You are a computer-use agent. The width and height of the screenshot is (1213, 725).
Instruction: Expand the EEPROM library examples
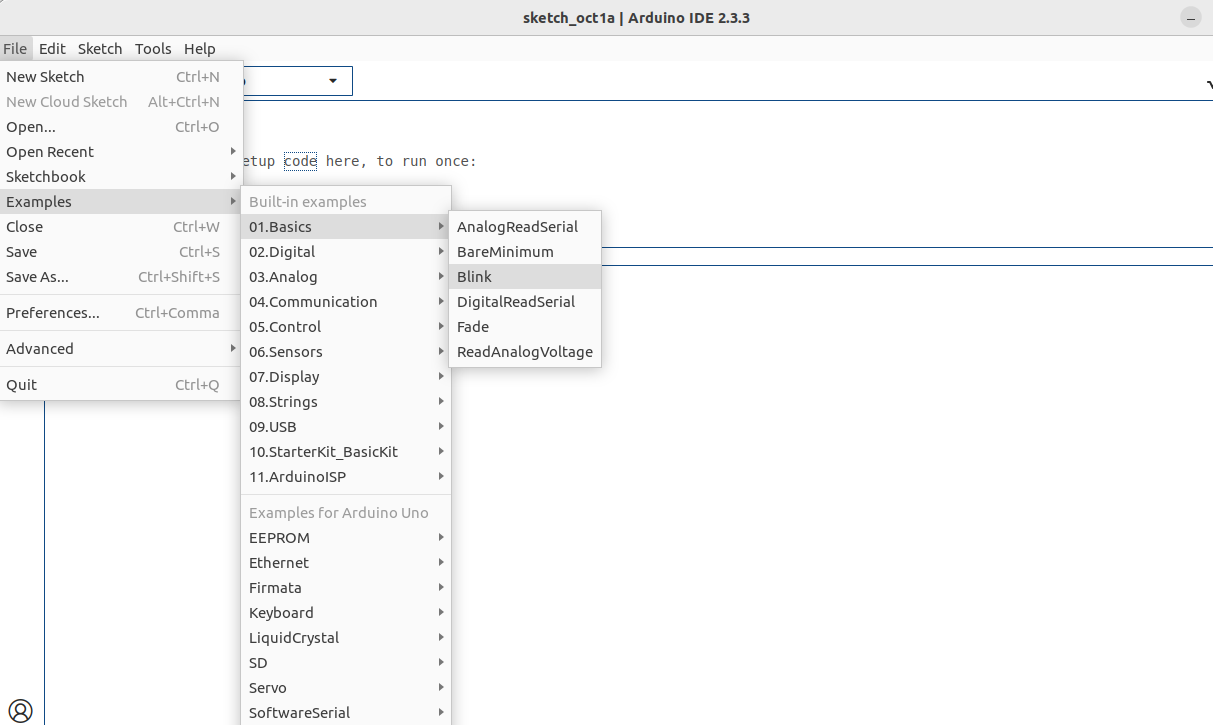346,538
